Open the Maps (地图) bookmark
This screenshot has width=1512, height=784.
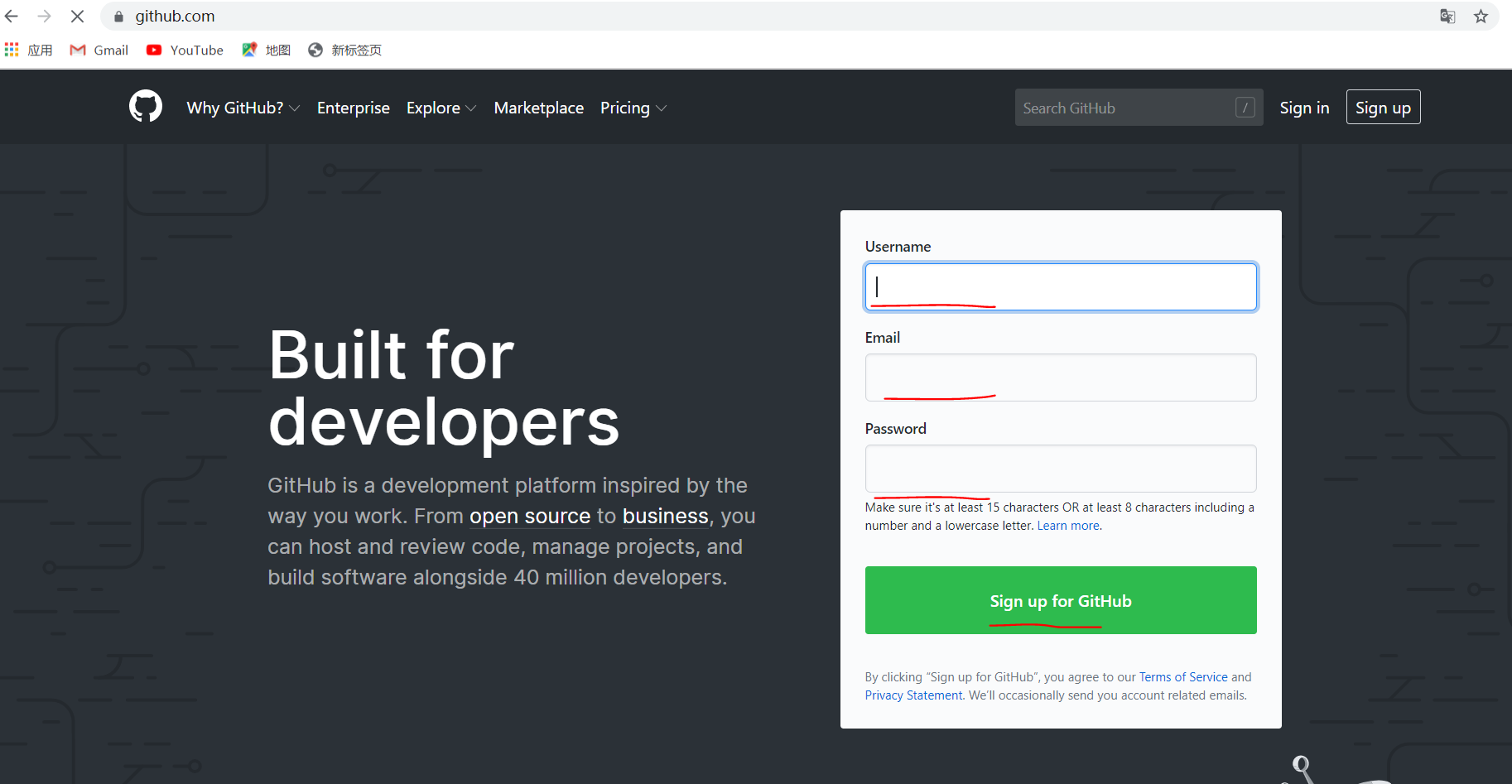267,51
